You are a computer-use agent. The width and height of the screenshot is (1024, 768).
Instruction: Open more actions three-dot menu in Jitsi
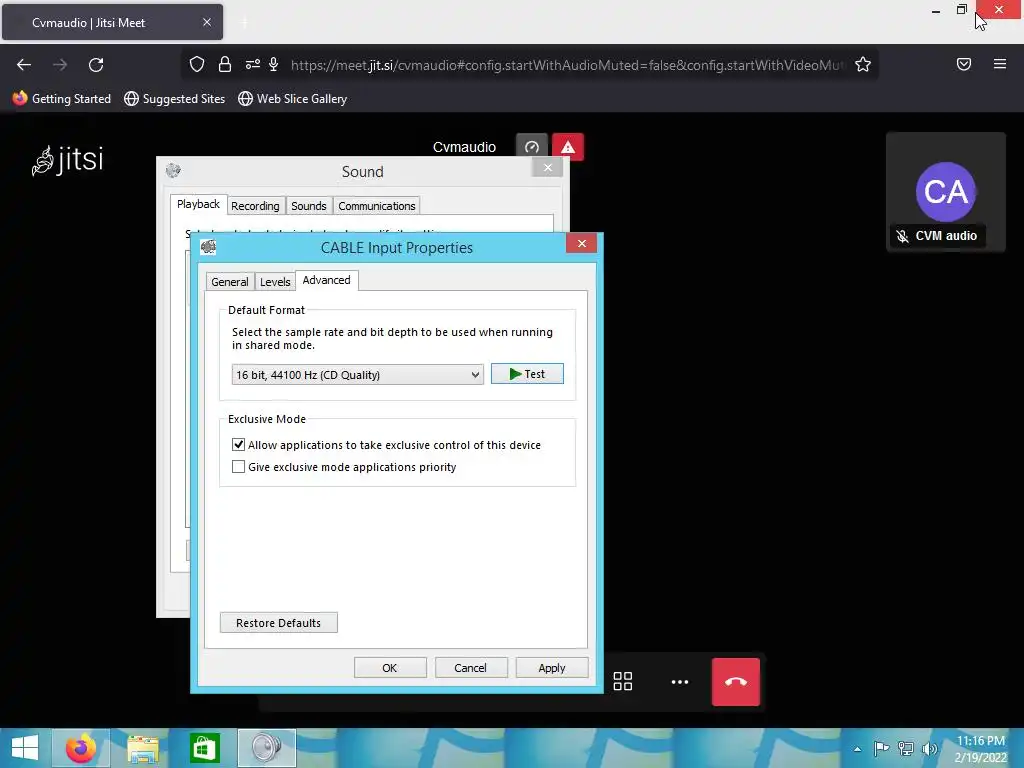click(680, 682)
